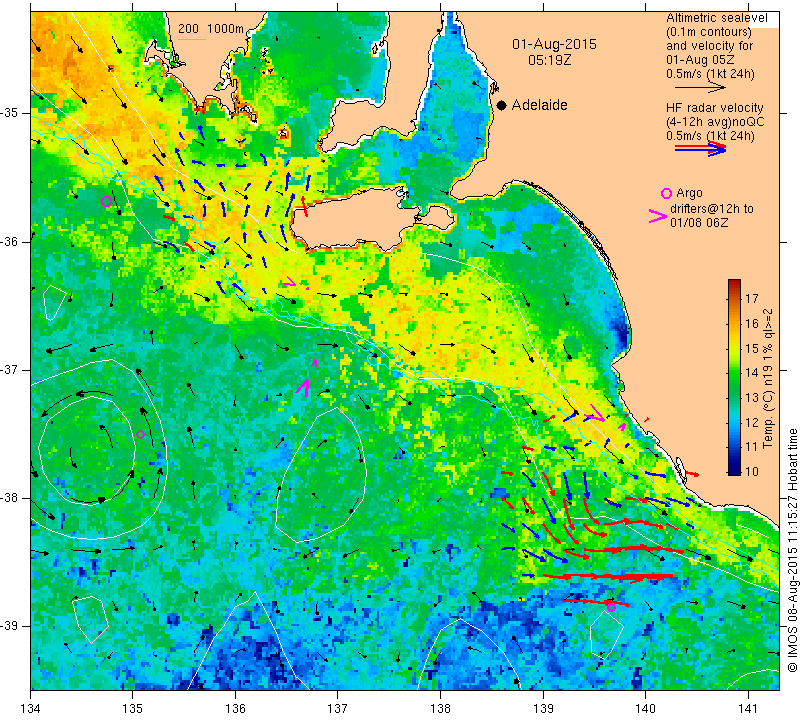Click the longitude axis label 134
800x720 pixels.
tap(31, 708)
